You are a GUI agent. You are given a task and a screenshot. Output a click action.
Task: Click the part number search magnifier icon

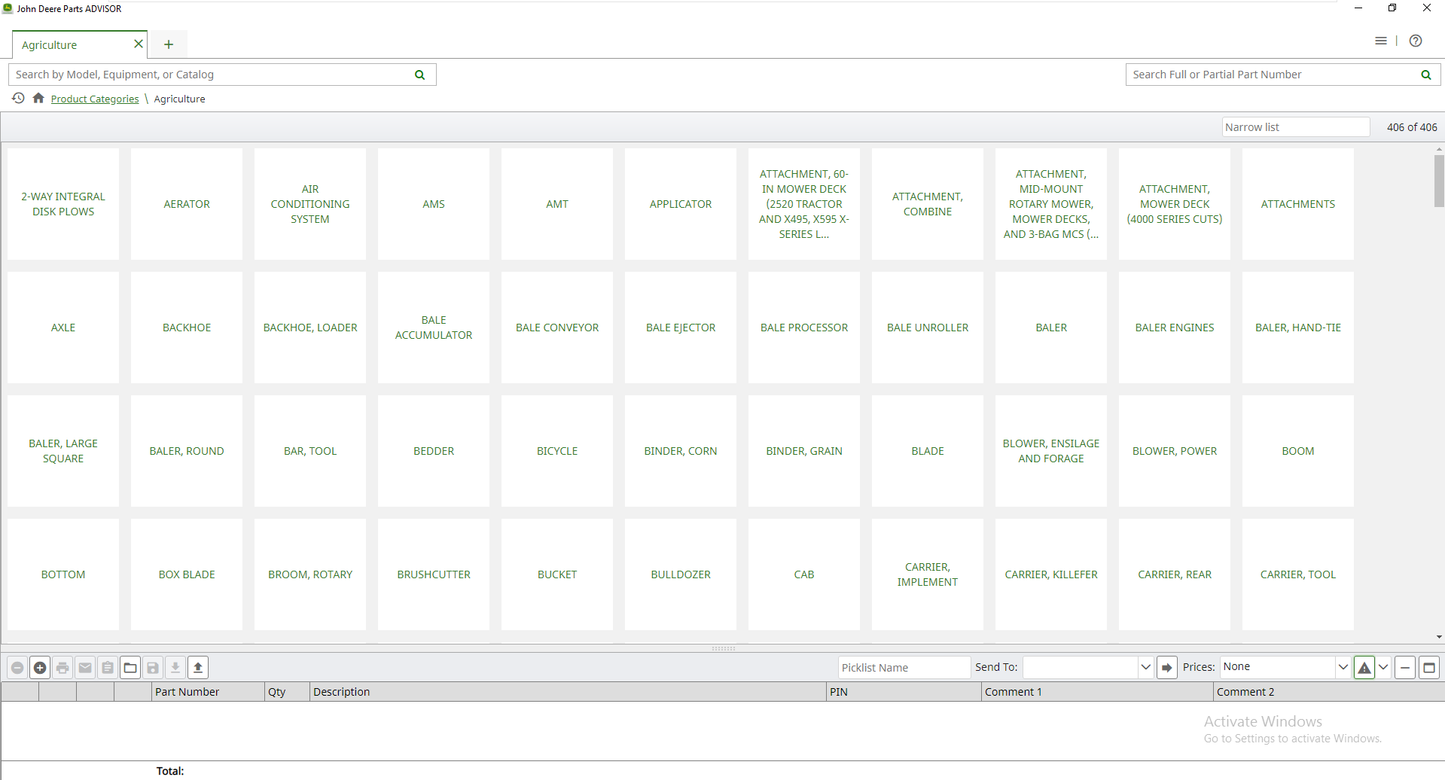1426,74
